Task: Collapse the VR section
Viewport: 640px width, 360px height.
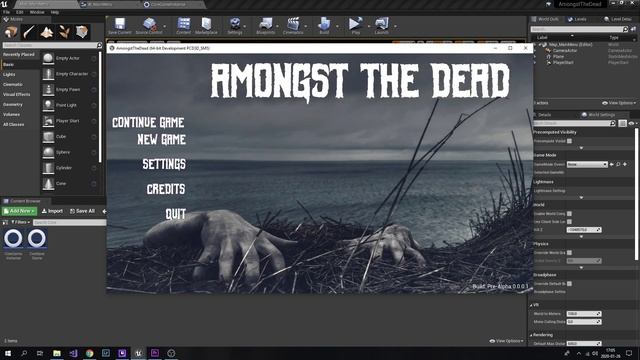Action: (x=531, y=305)
